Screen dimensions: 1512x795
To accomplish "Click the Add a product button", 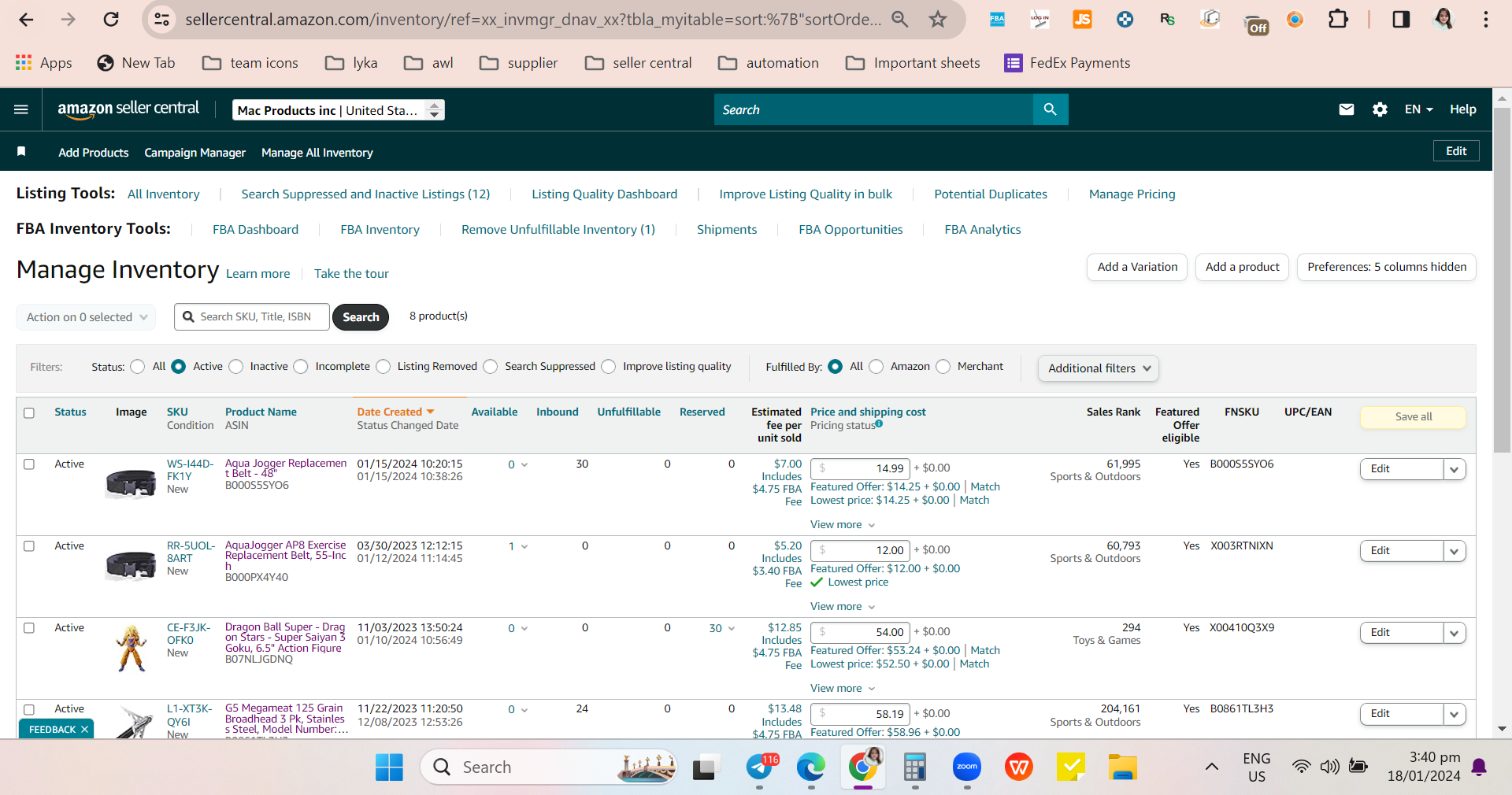I will pyautogui.click(x=1243, y=267).
